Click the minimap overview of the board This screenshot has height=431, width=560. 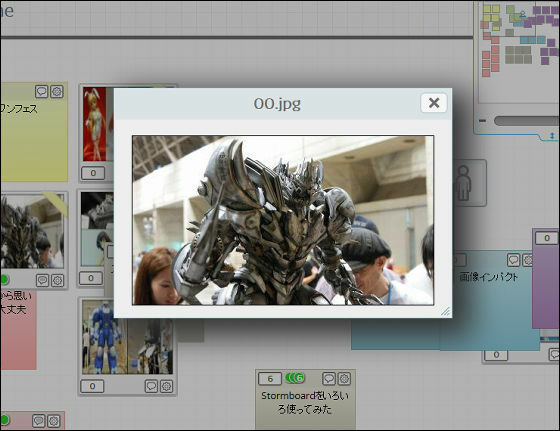[519, 52]
